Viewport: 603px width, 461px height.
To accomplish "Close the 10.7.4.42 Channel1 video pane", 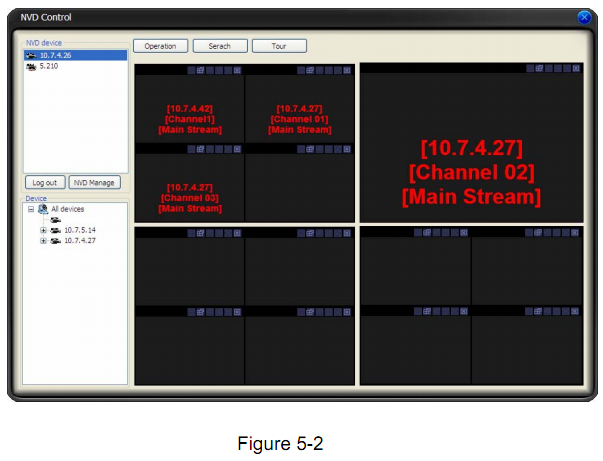I will (x=237, y=70).
